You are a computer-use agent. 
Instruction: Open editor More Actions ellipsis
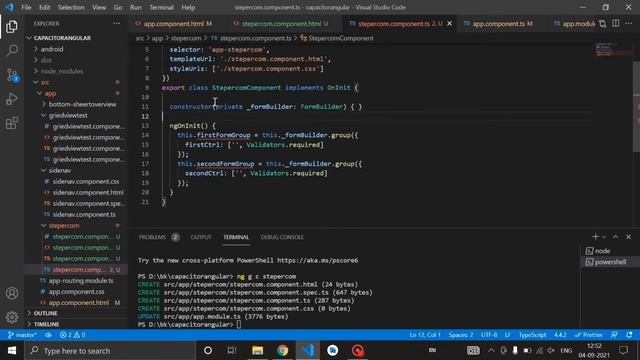[x=629, y=24]
